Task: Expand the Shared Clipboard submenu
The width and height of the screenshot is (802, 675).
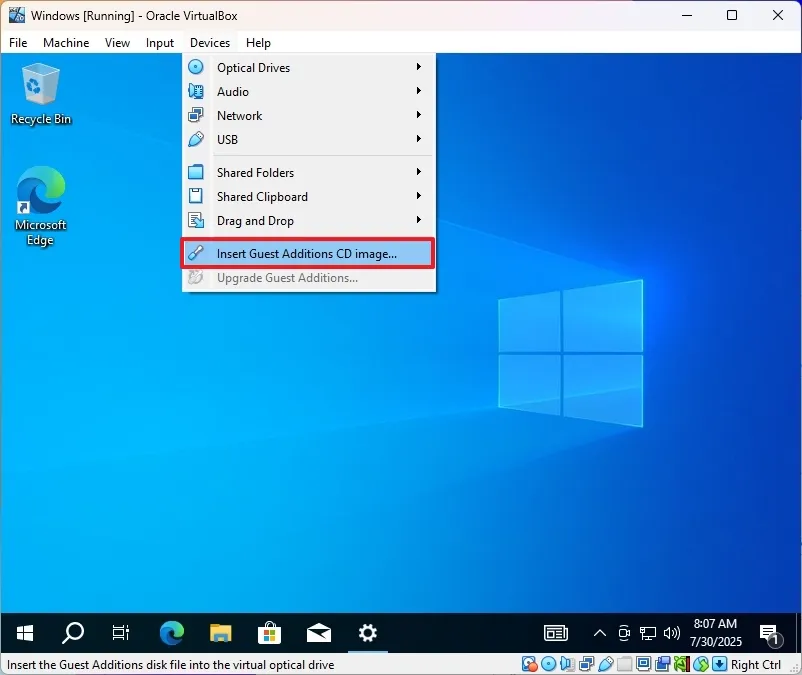Action: pos(420,196)
